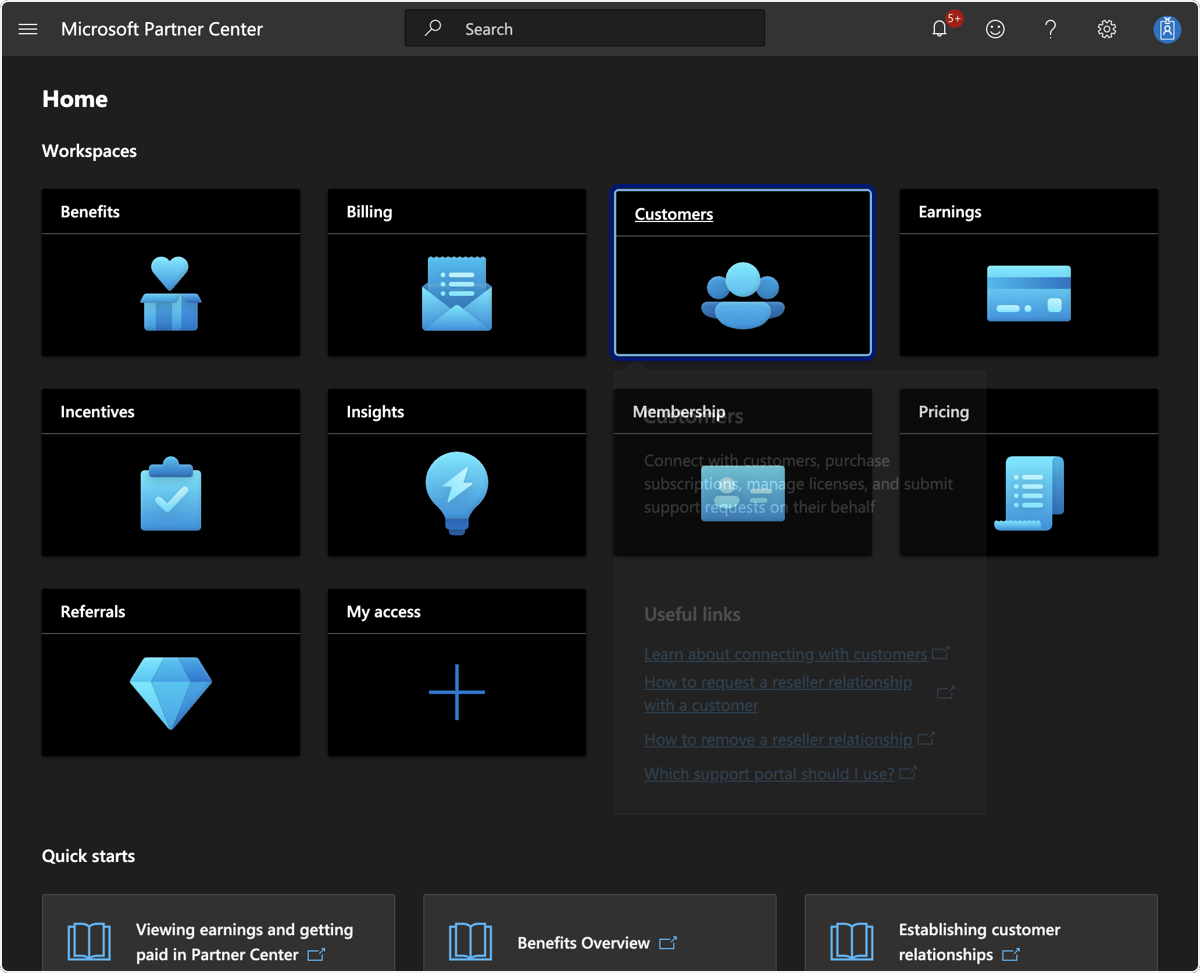Image resolution: width=1200 pixels, height=973 pixels.
Task: Add a workspace with My access plus
Action: click(457, 692)
